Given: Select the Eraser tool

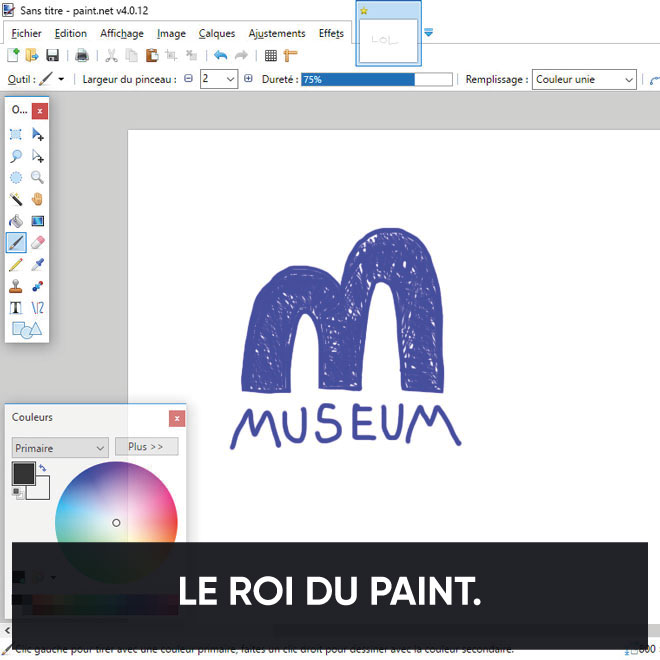Looking at the screenshot, I should point(37,242).
